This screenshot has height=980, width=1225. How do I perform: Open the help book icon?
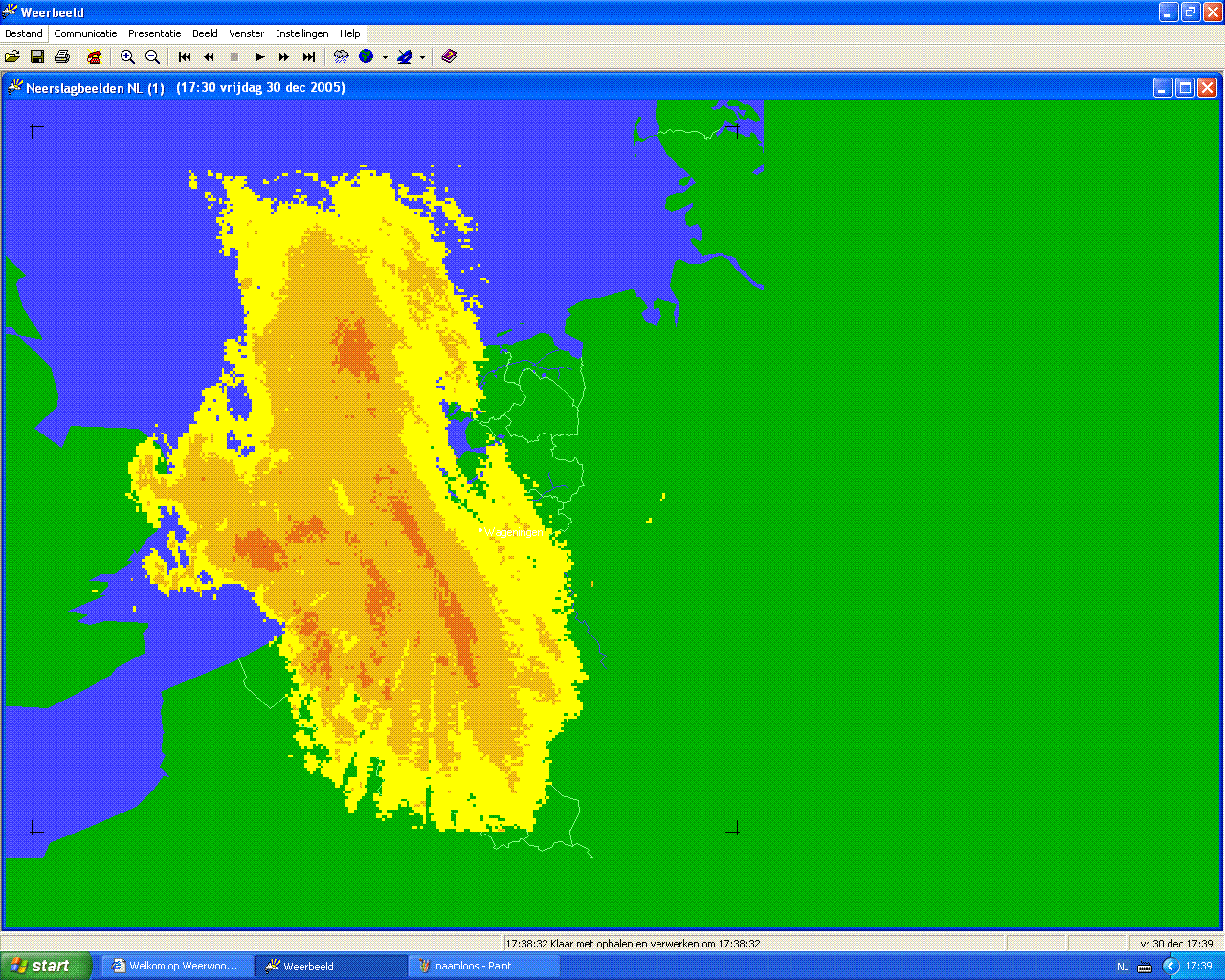tap(449, 57)
